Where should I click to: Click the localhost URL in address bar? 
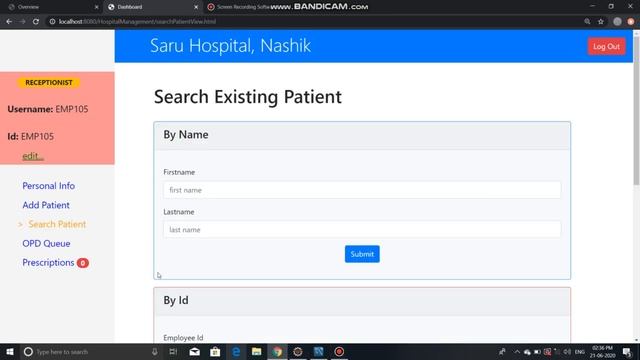click(137, 22)
